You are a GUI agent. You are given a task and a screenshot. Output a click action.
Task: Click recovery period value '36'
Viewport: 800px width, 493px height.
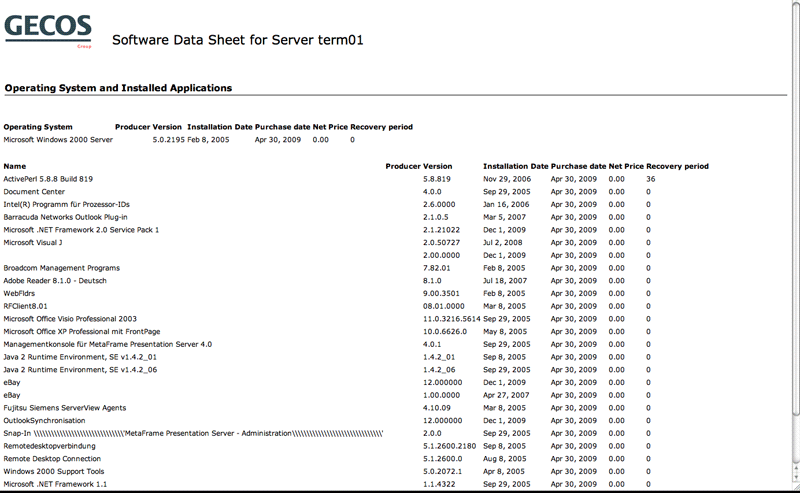click(x=651, y=179)
